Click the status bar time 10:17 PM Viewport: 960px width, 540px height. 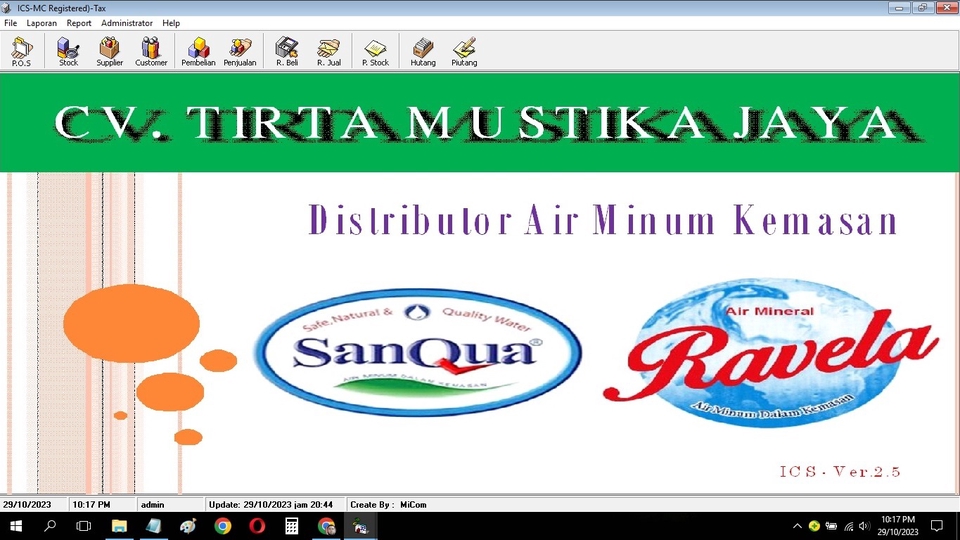(91, 504)
